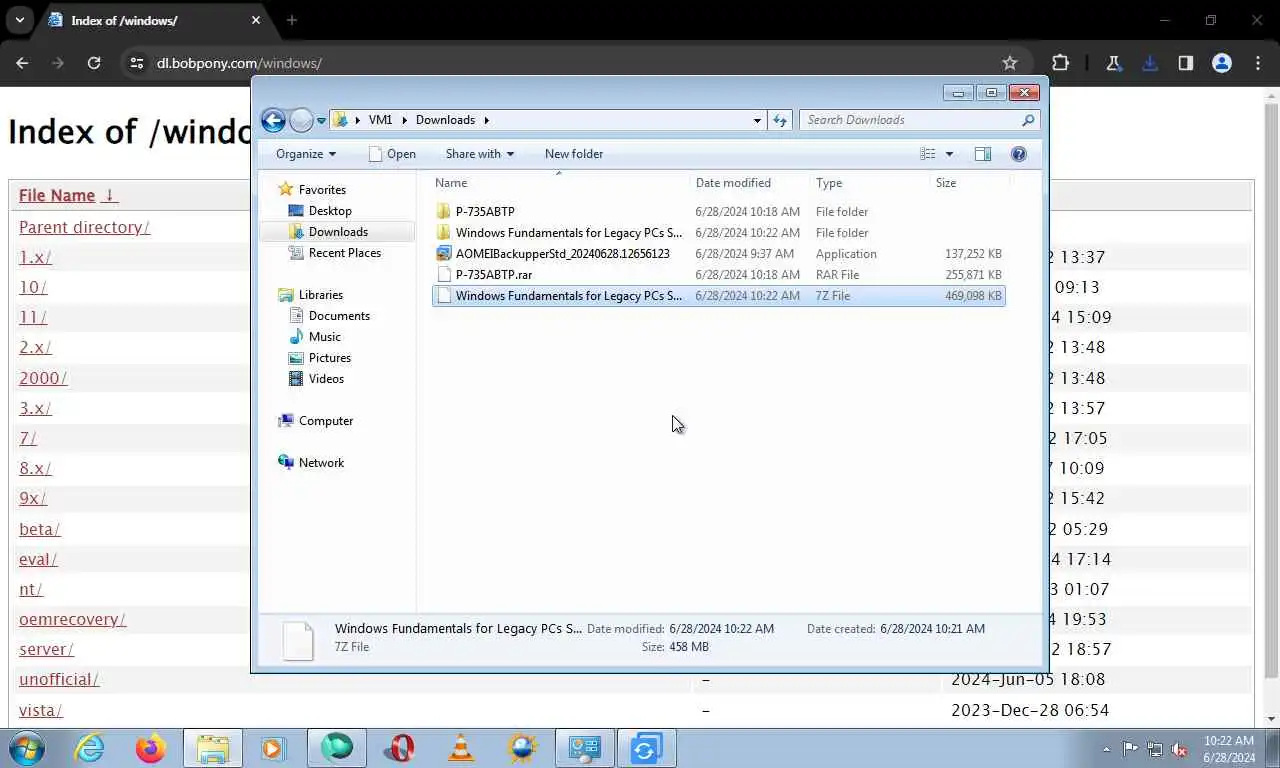Open the vista/ directory link
This screenshot has height=768, width=1280.
41,710
